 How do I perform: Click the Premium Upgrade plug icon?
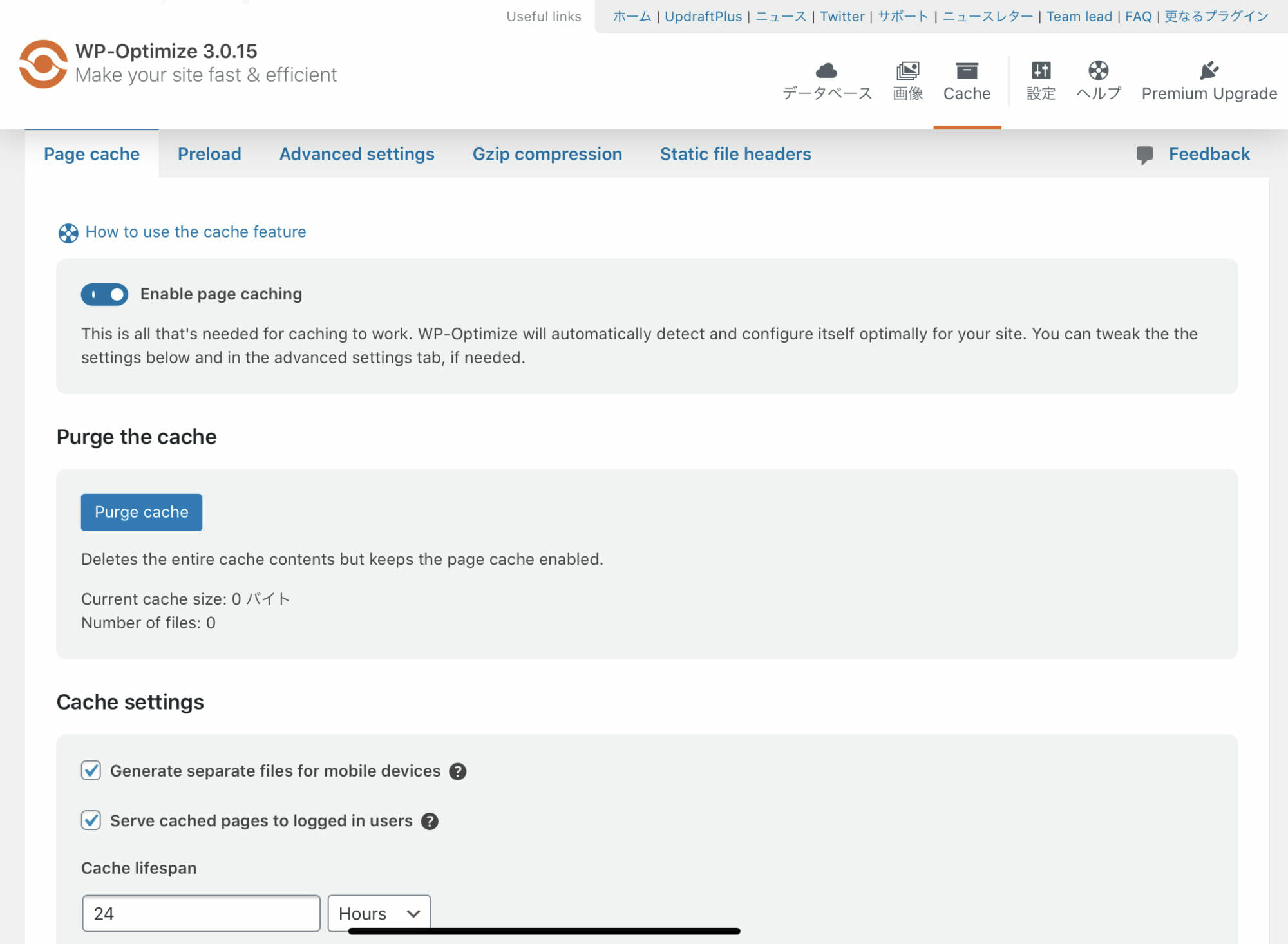[1209, 70]
